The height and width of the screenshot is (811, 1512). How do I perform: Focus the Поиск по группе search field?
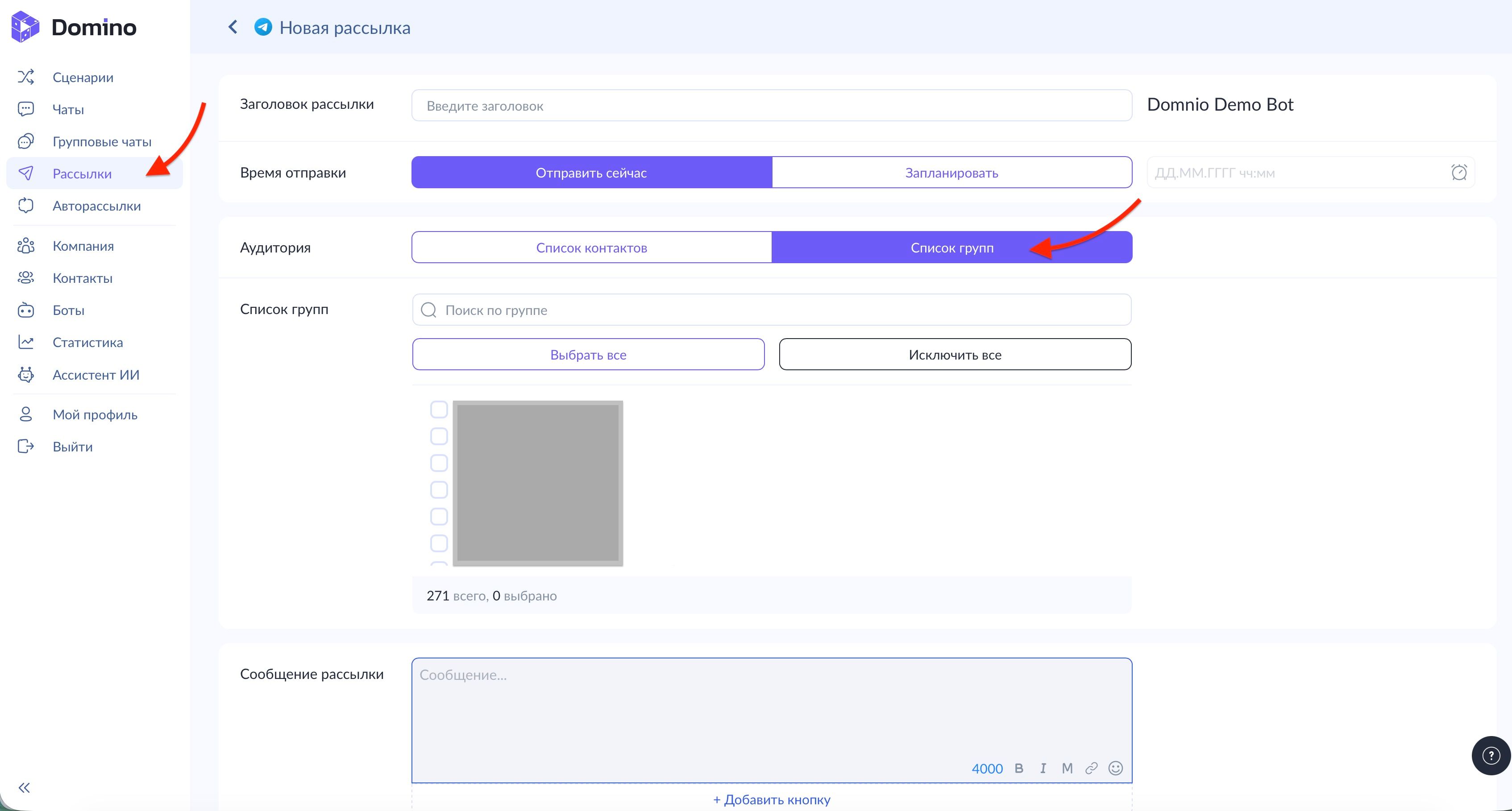click(x=772, y=310)
